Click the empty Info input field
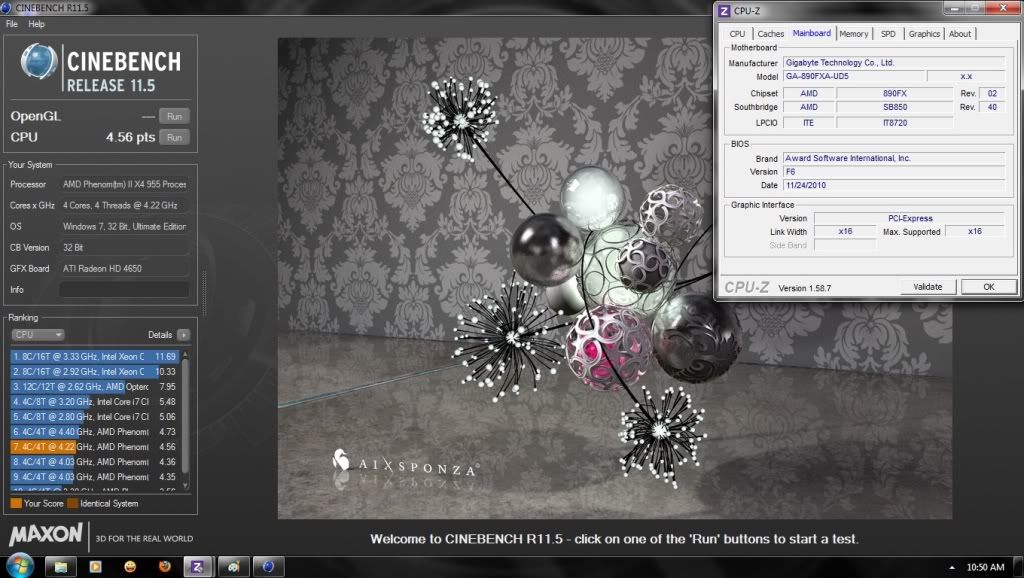 point(124,289)
